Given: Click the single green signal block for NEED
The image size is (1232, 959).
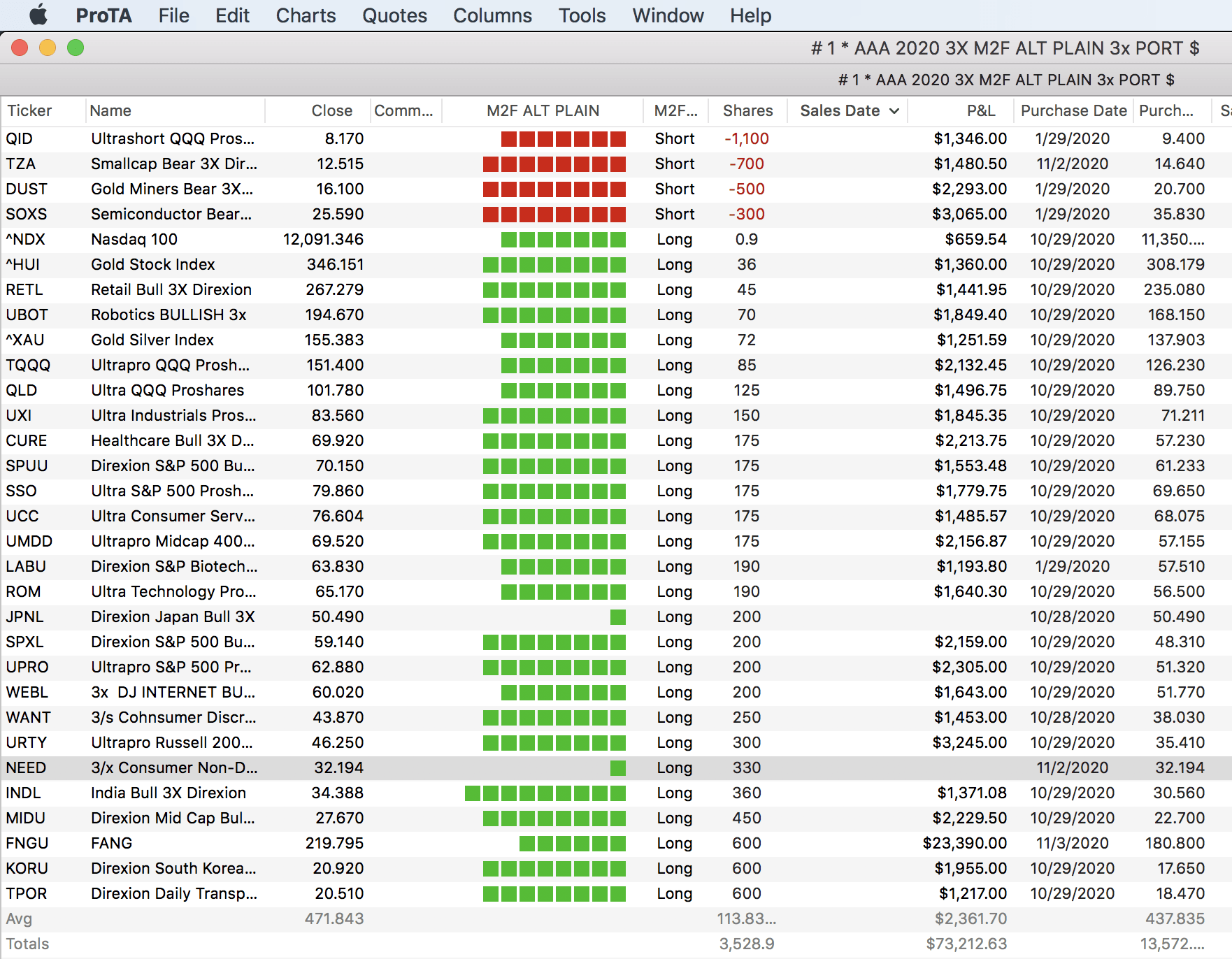Looking at the screenshot, I should click(617, 767).
